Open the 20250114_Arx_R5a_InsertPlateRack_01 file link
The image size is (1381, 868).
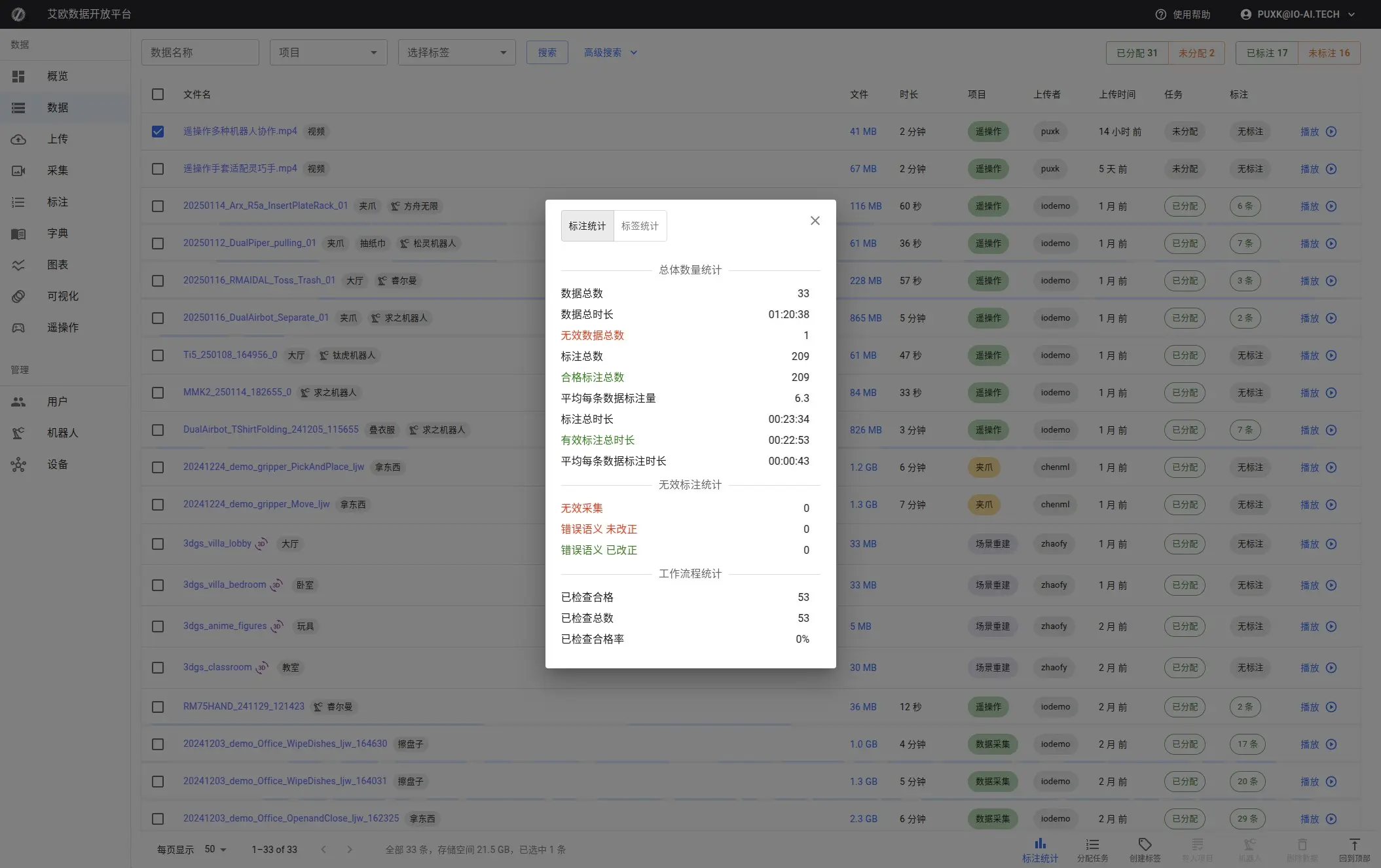click(x=265, y=205)
